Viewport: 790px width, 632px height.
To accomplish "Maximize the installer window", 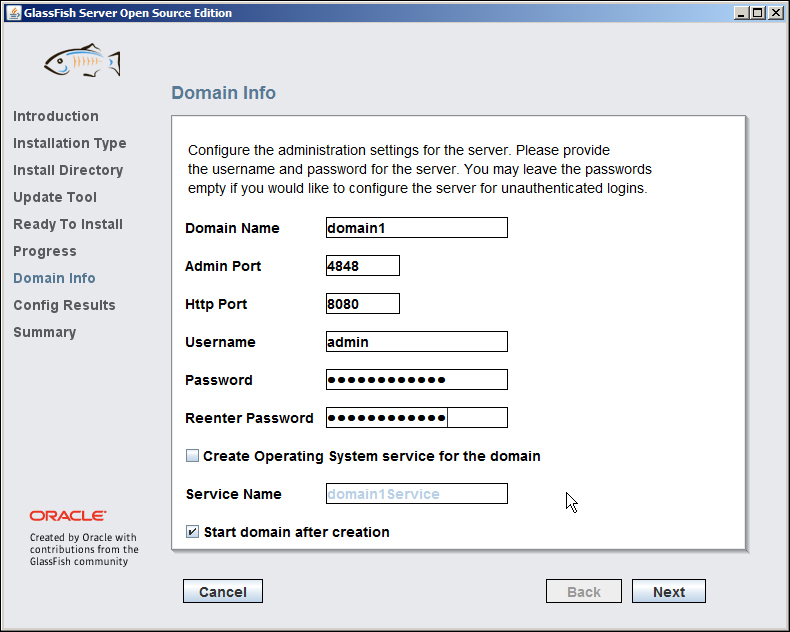I will (x=757, y=13).
